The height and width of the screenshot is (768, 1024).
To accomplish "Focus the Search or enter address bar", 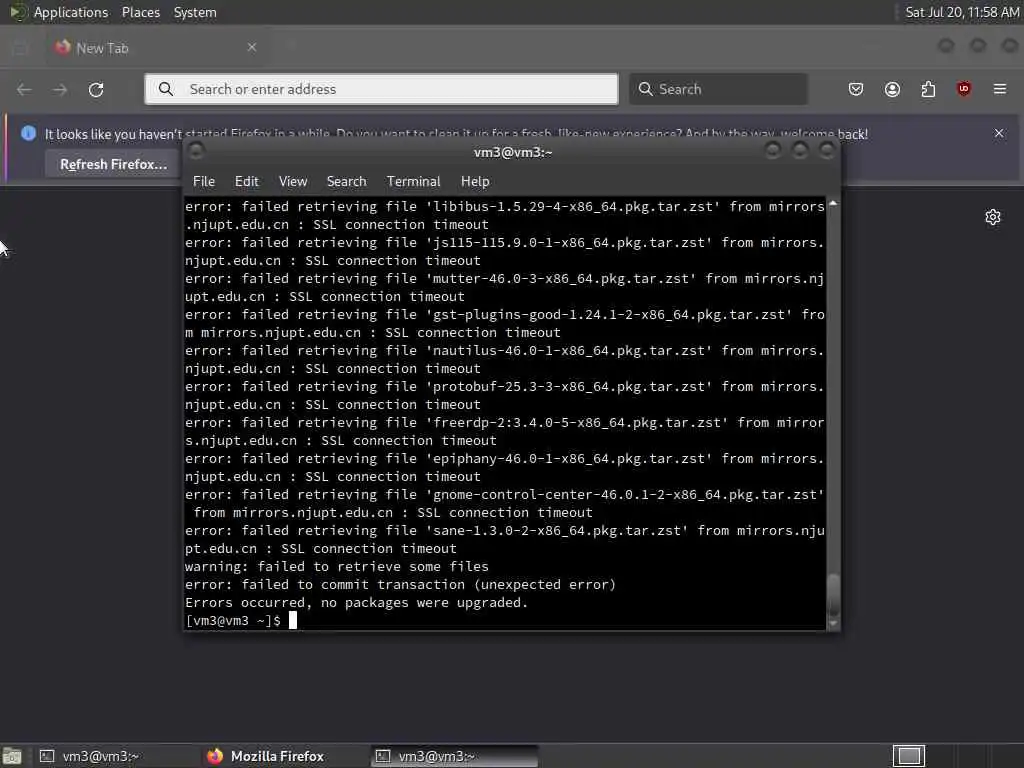I will click(x=381, y=89).
